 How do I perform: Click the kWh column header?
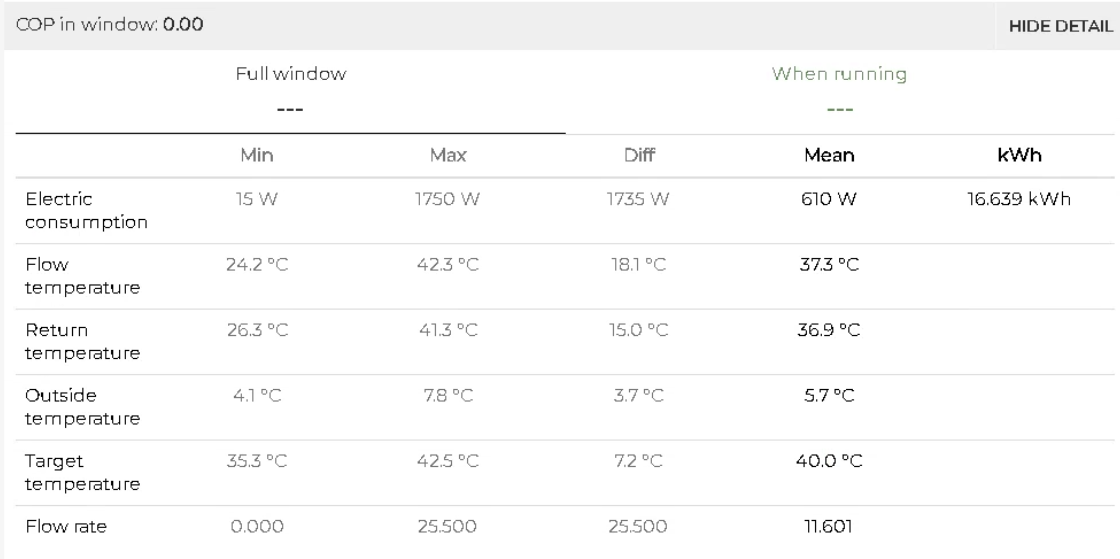(1019, 155)
